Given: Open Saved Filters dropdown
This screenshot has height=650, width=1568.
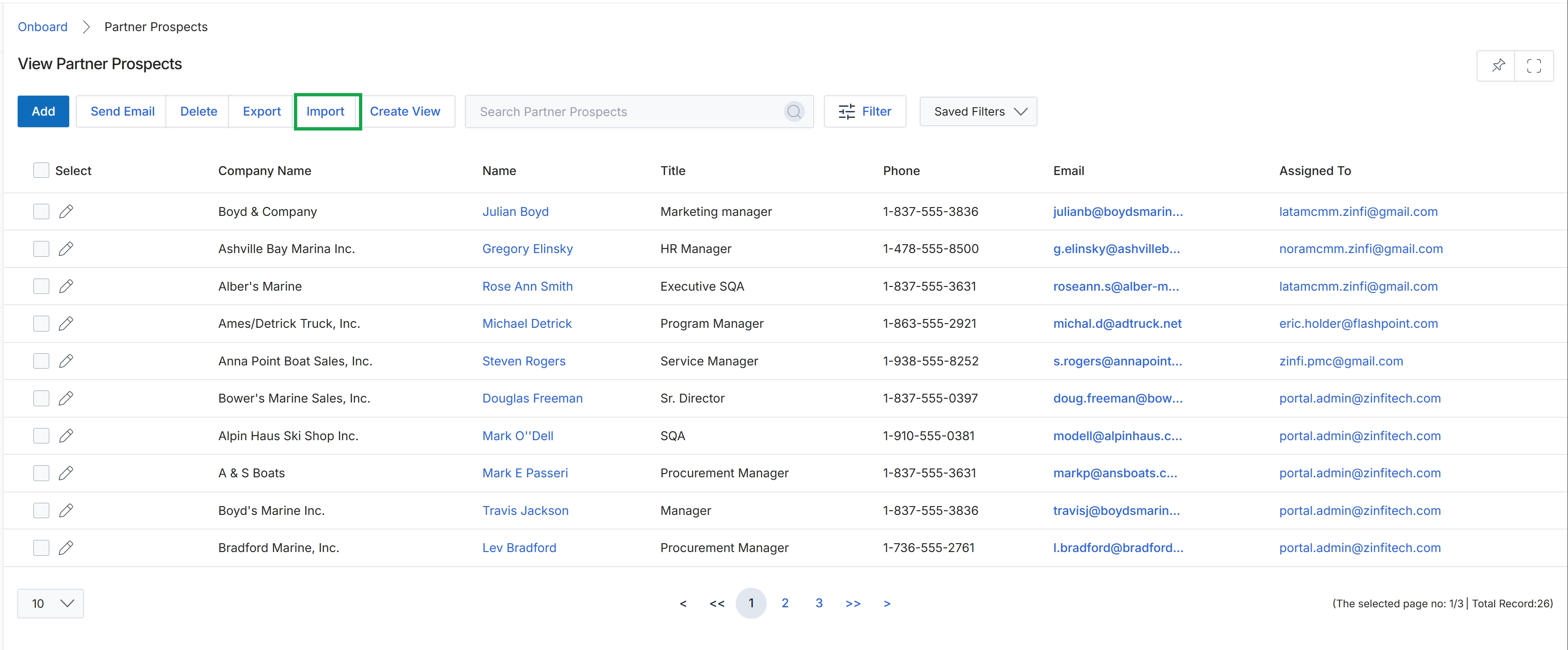Looking at the screenshot, I should click(978, 111).
